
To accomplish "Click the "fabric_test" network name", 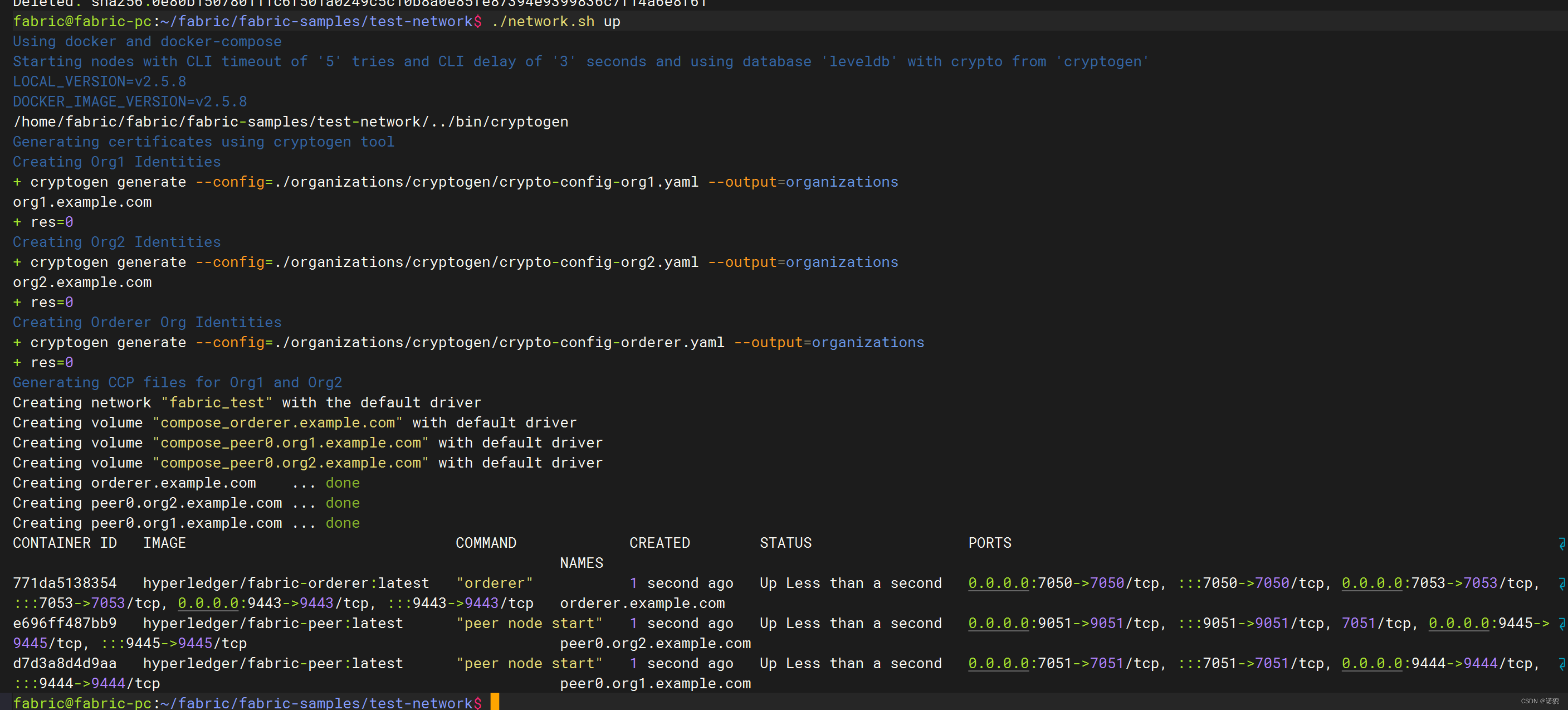I will [x=217, y=403].
